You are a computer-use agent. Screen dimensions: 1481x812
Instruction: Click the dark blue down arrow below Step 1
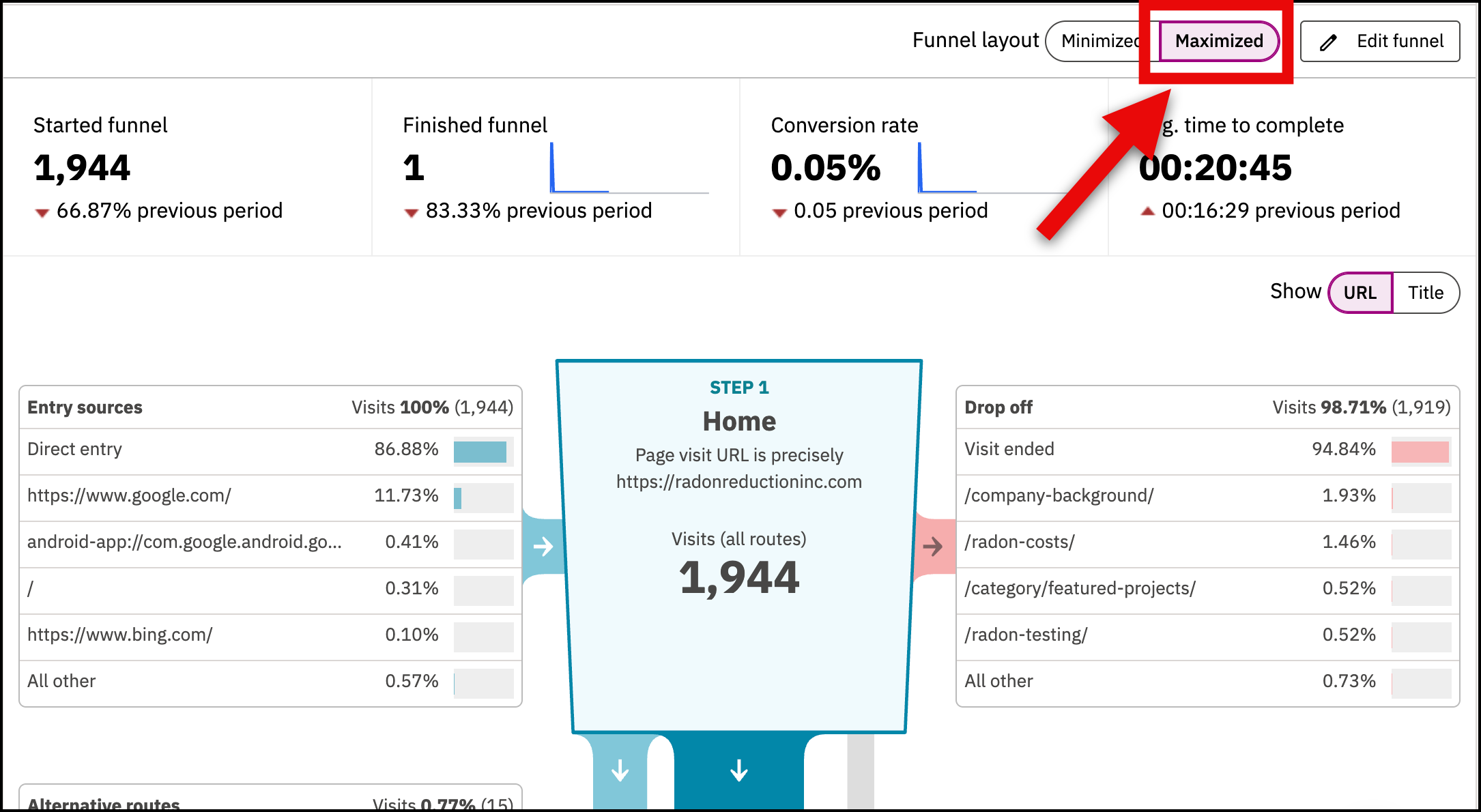click(738, 771)
